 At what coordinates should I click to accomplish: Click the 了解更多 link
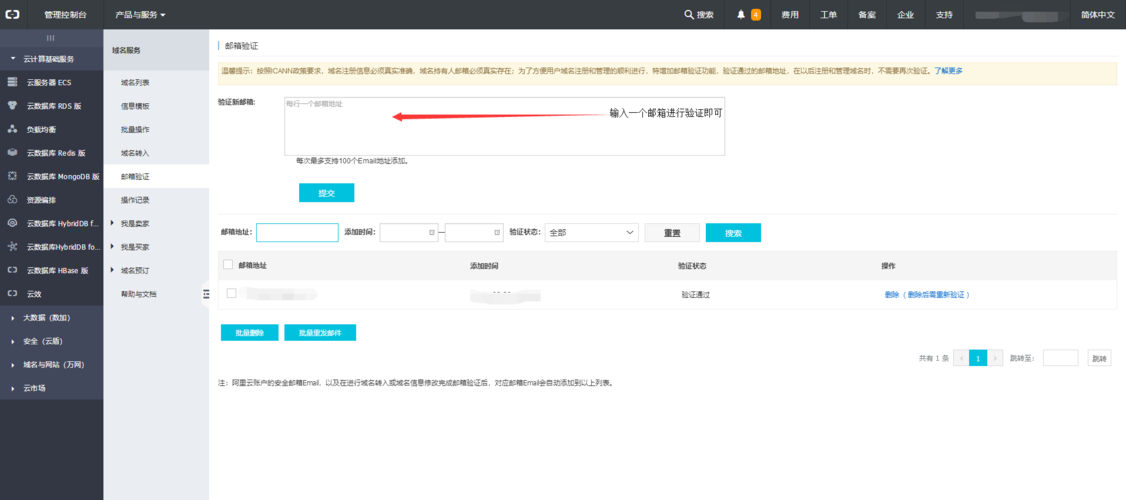click(x=948, y=71)
